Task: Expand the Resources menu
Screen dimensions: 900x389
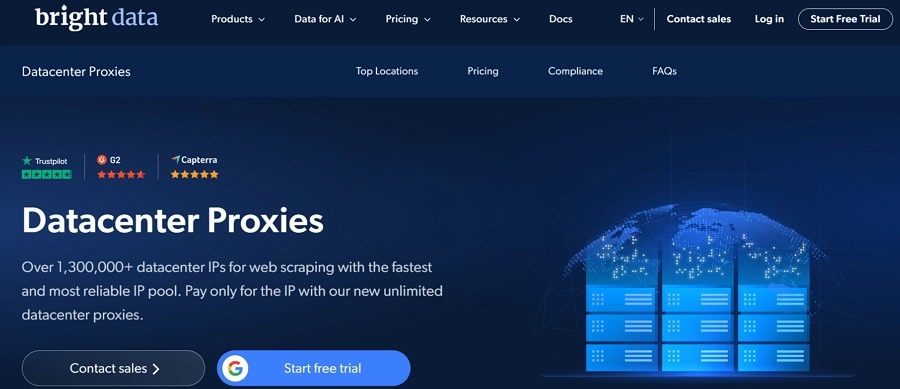Action: [x=490, y=19]
